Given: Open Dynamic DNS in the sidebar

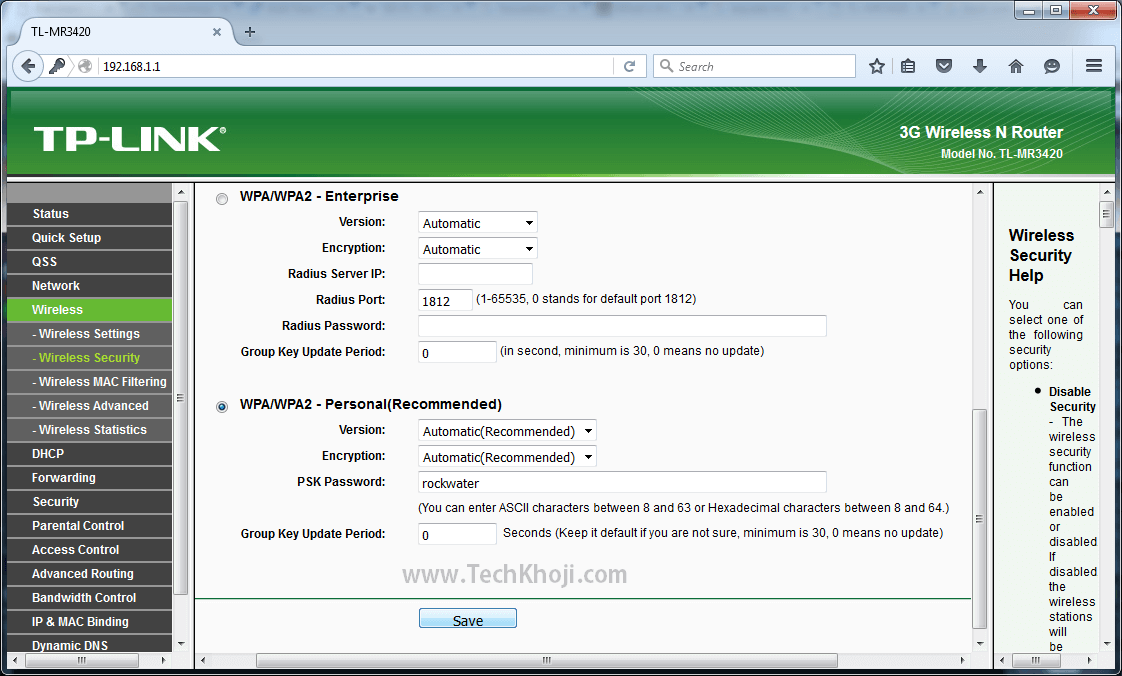Looking at the screenshot, I should tap(89, 644).
